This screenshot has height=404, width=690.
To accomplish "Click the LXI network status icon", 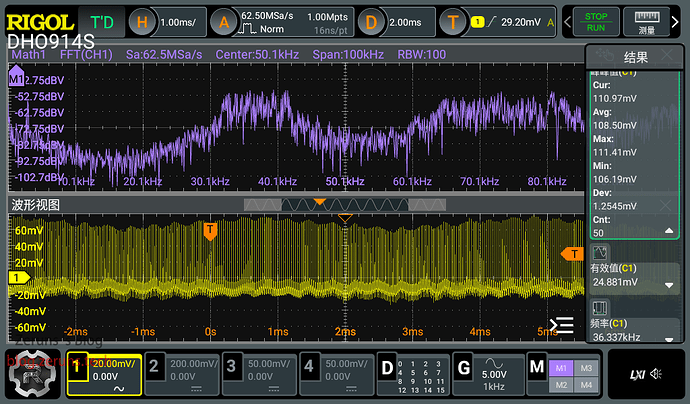I will [634, 376].
